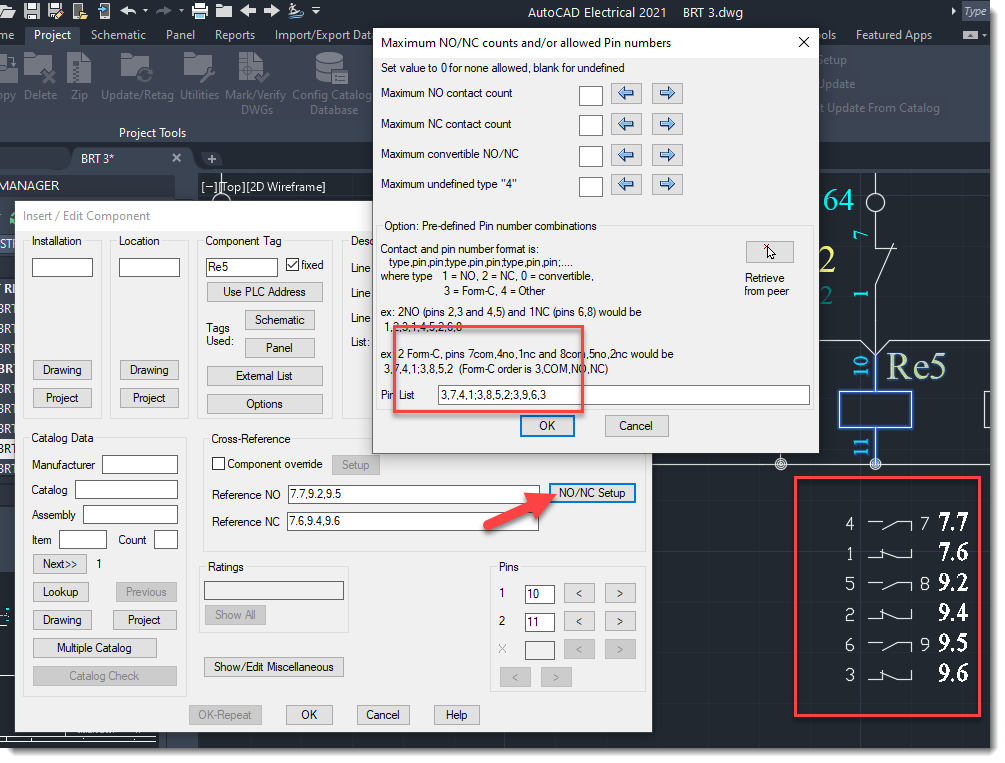Open the Plot/Print tool

click(x=198, y=11)
